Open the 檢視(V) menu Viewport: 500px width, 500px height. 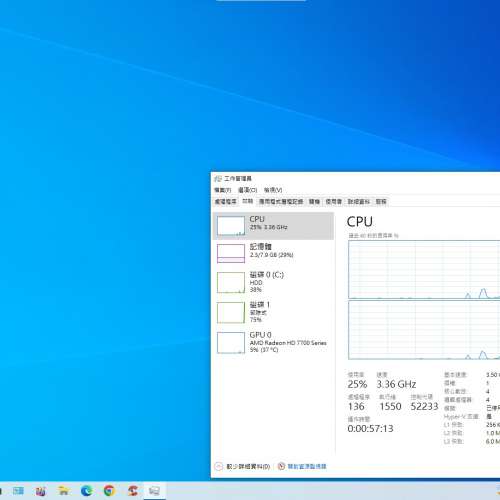273,190
